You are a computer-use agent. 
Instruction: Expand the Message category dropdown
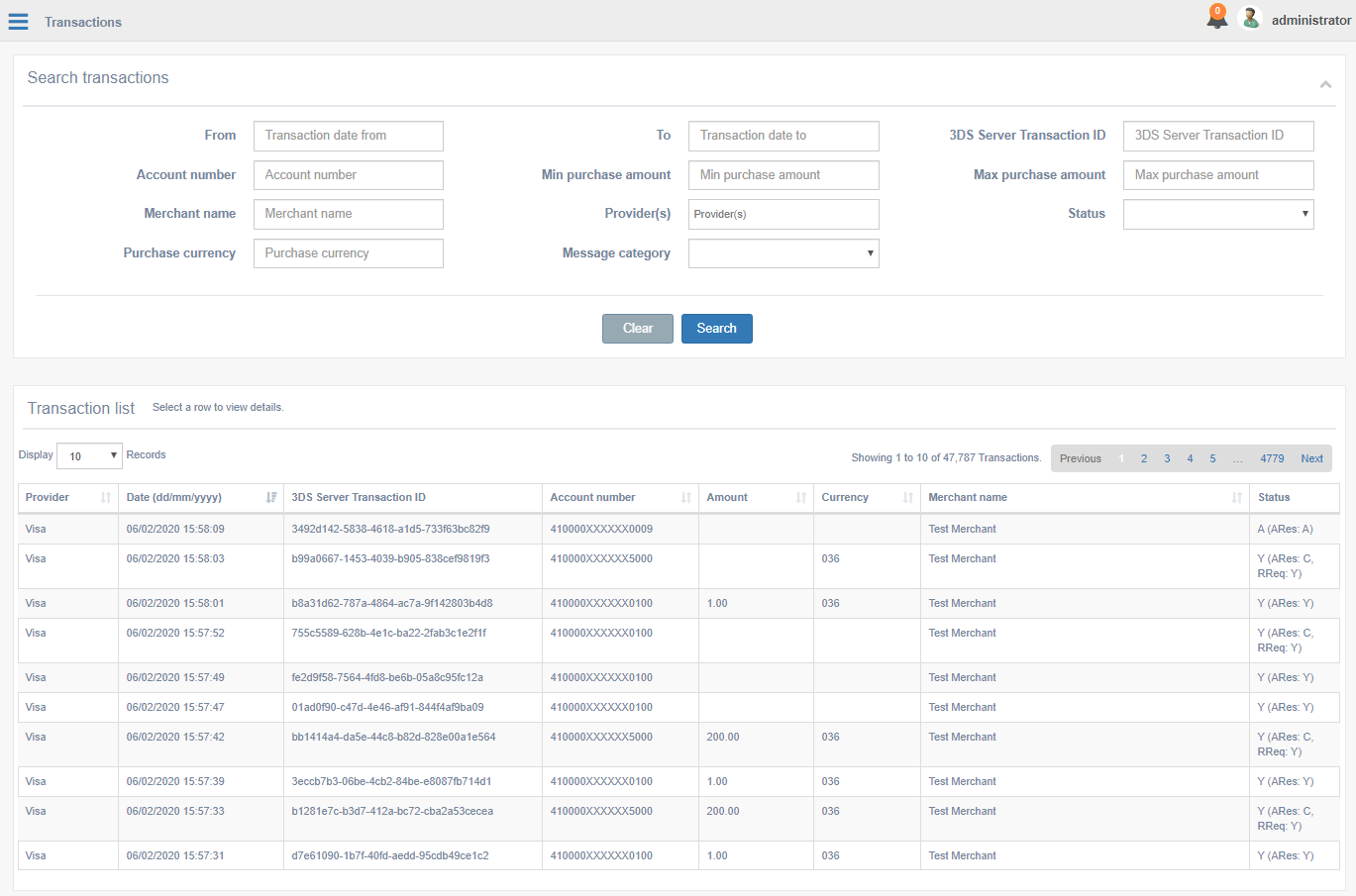[782, 253]
